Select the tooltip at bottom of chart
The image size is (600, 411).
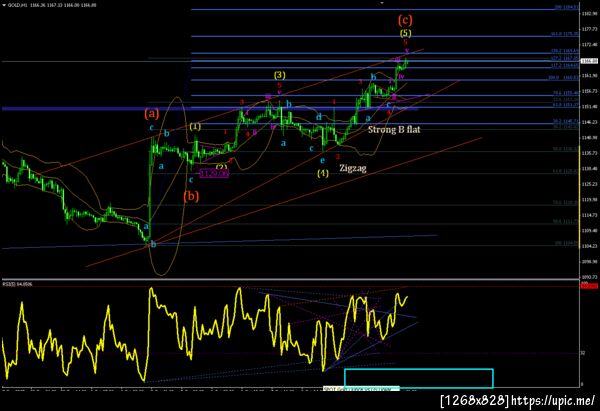(361, 388)
